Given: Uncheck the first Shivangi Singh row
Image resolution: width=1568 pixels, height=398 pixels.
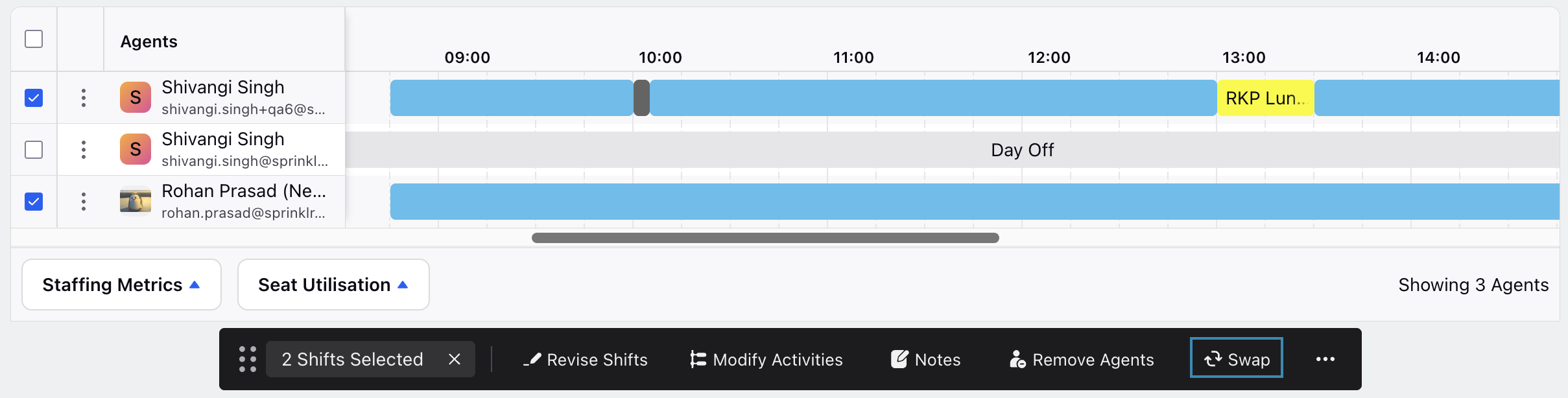Looking at the screenshot, I should pyautogui.click(x=34, y=98).
